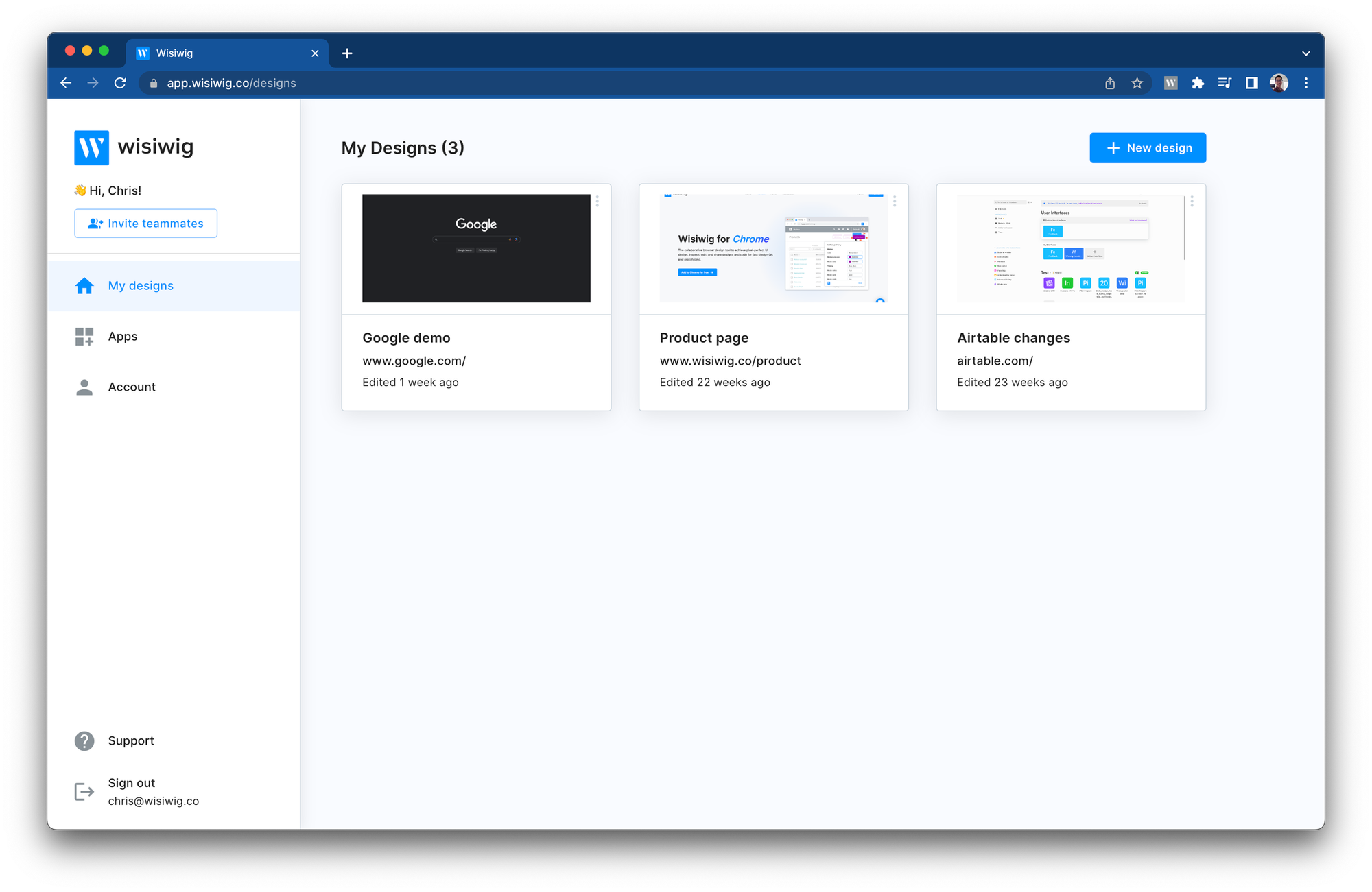Go to Apps in sidebar
Screen dimensions: 1372x892
pyautogui.click(x=122, y=337)
